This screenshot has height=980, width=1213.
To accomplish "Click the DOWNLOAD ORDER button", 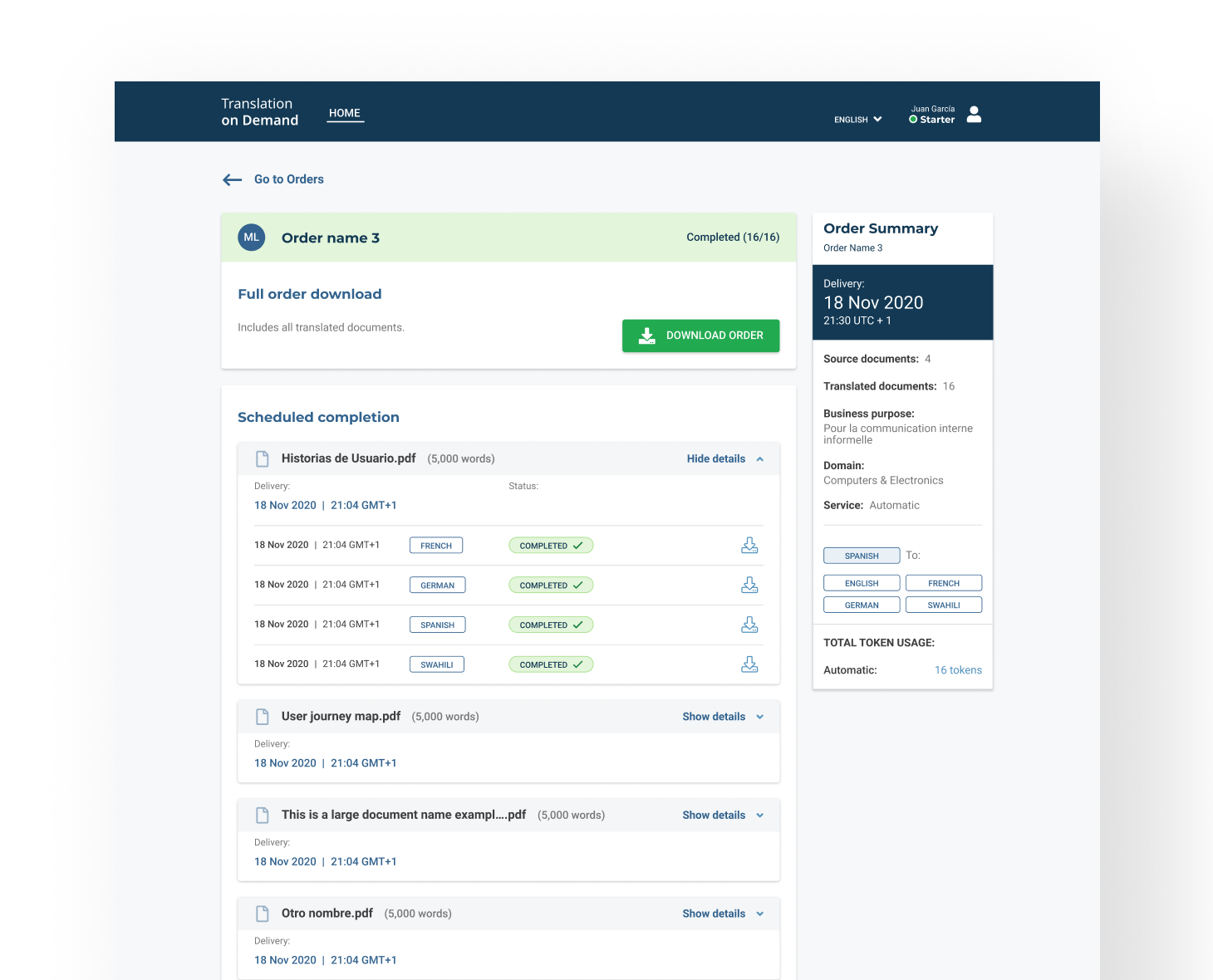I will (700, 336).
